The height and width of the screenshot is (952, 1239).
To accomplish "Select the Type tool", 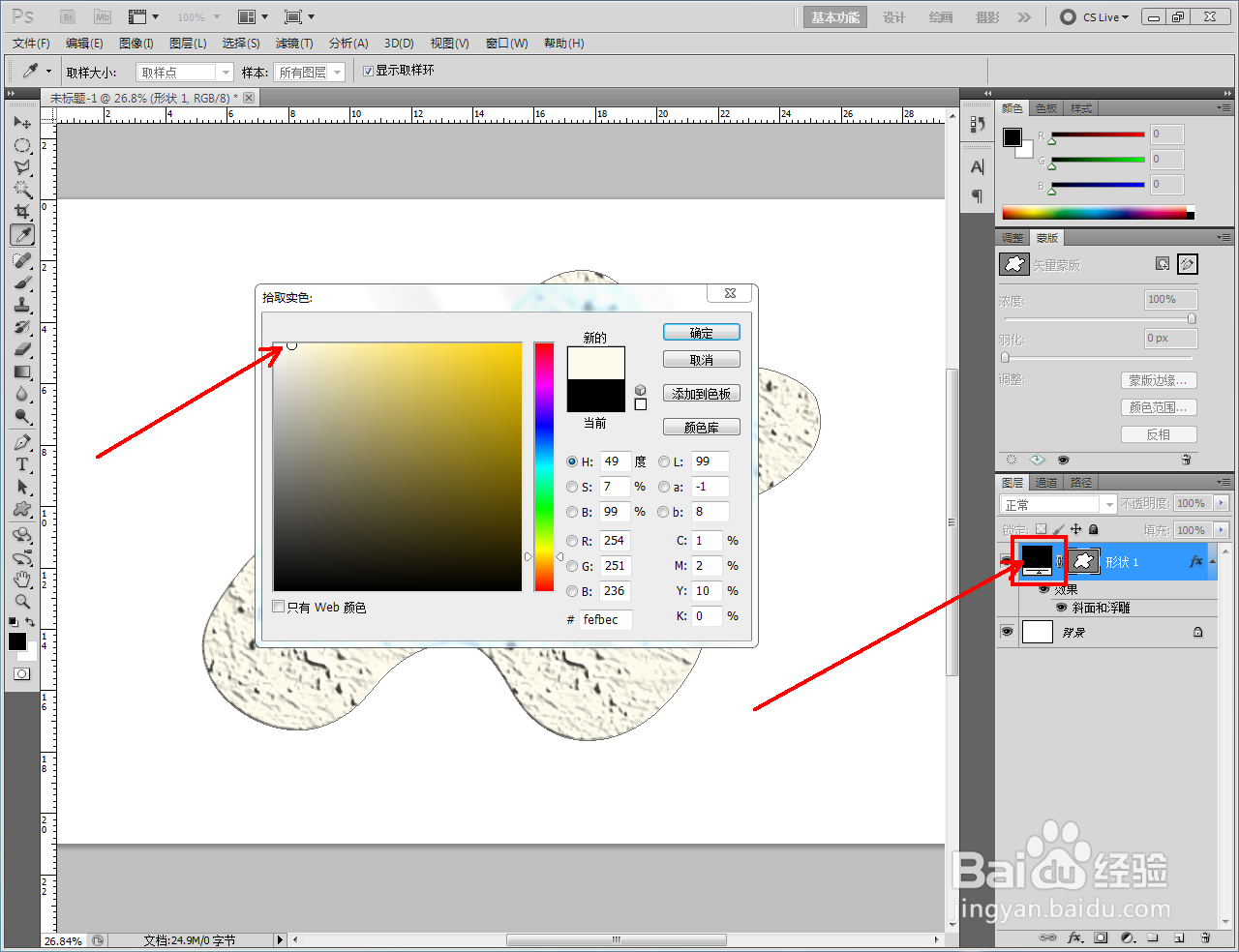I will tap(22, 465).
